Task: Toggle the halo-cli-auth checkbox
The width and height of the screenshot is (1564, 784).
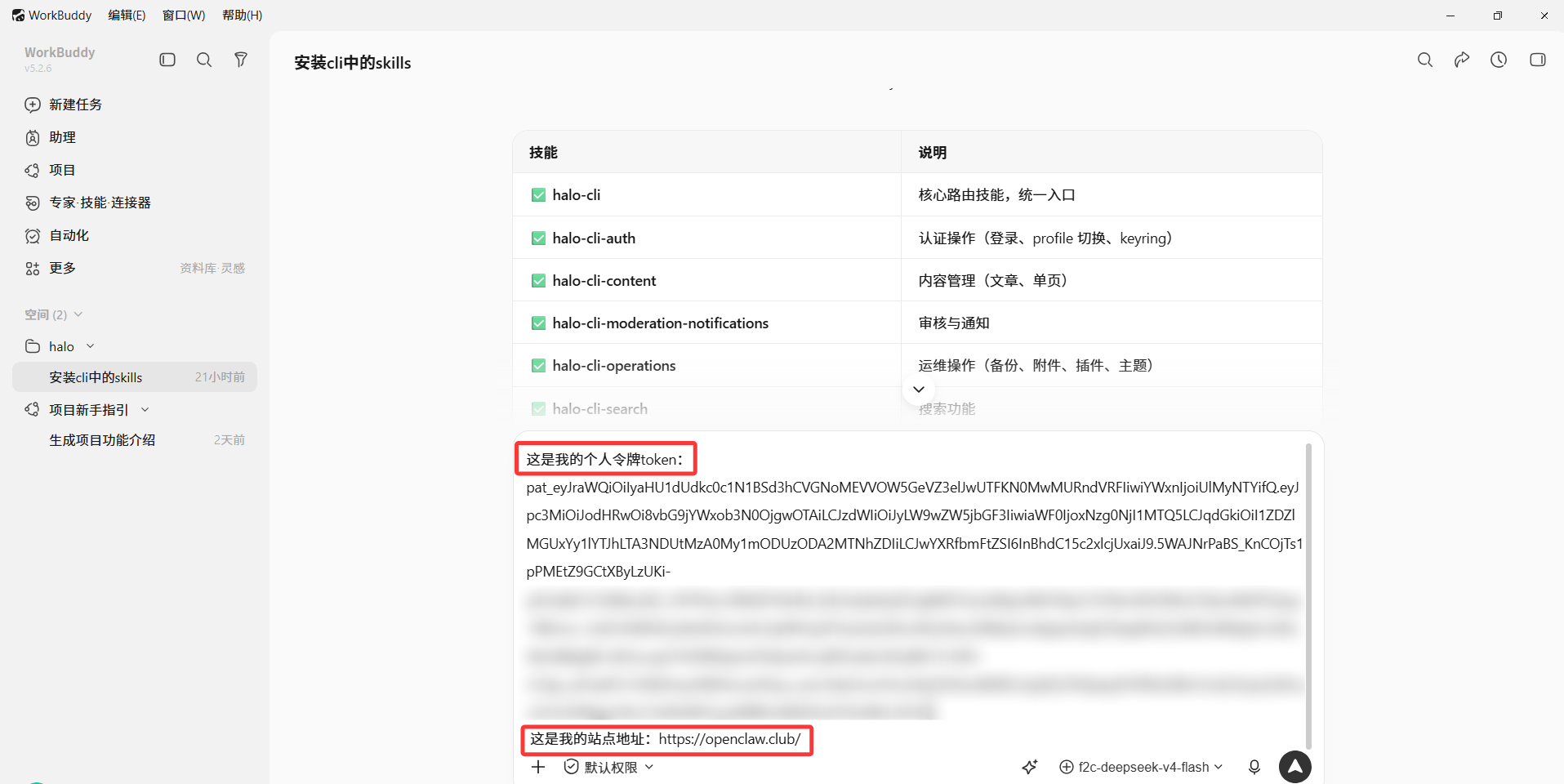Action: click(x=538, y=238)
